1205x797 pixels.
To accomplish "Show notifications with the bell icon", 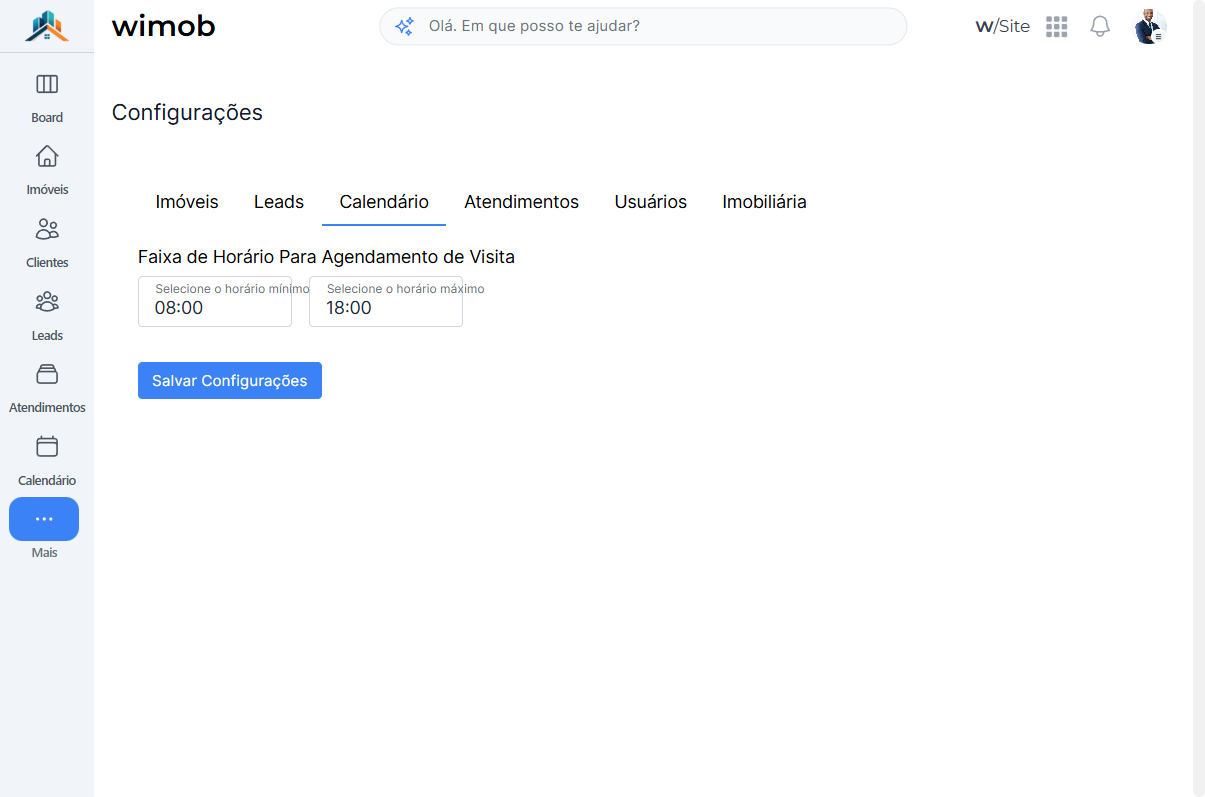I will pyautogui.click(x=1100, y=27).
